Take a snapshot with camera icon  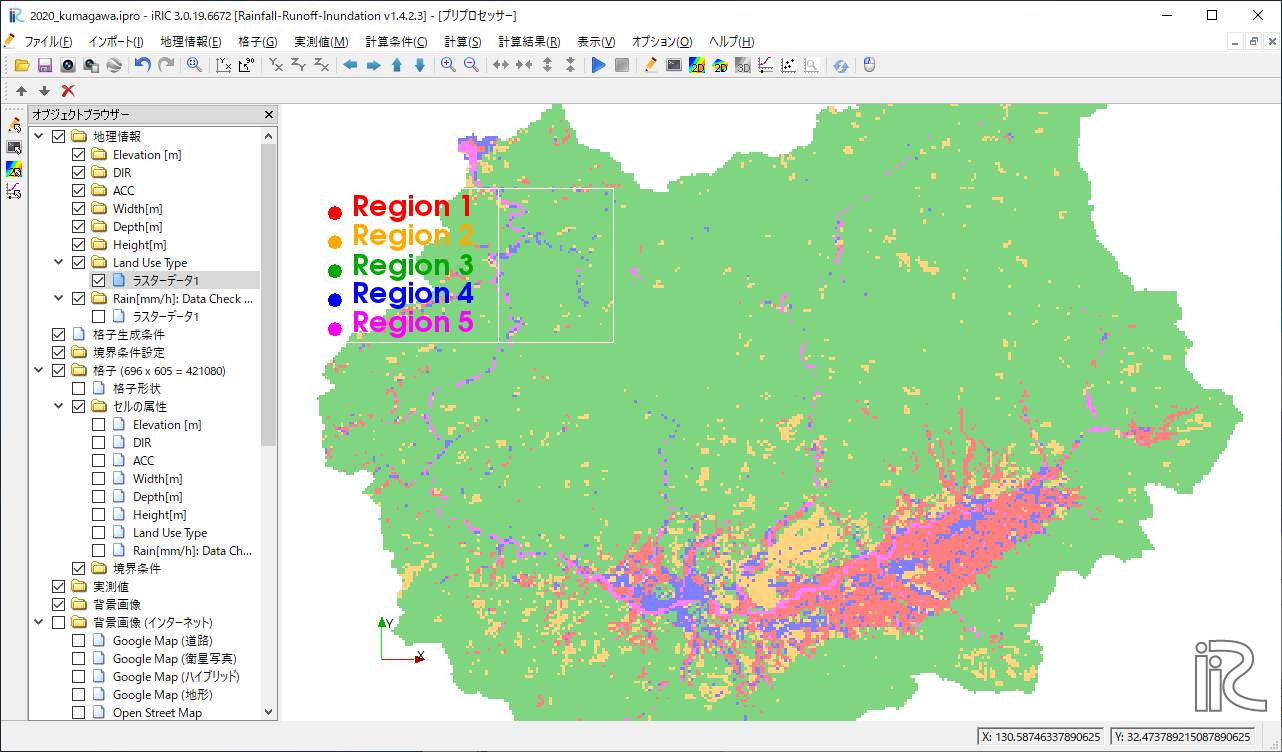[67, 65]
